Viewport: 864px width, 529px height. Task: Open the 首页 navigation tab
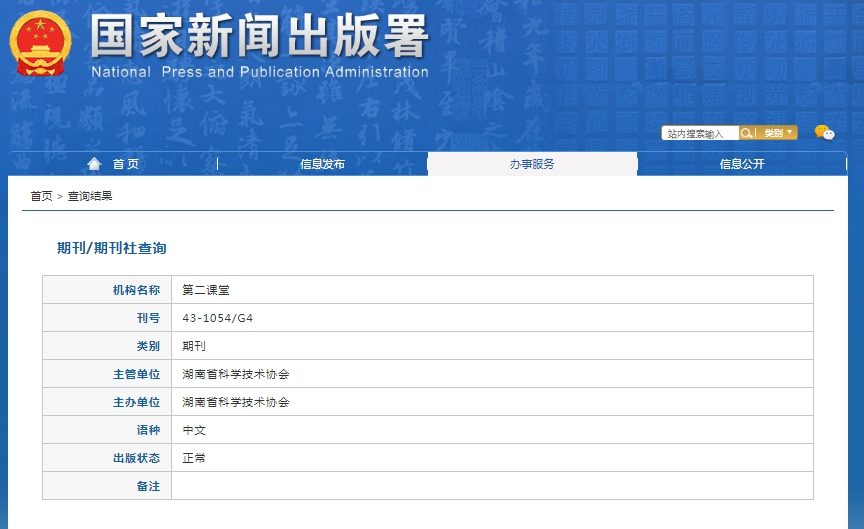click(x=125, y=164)
